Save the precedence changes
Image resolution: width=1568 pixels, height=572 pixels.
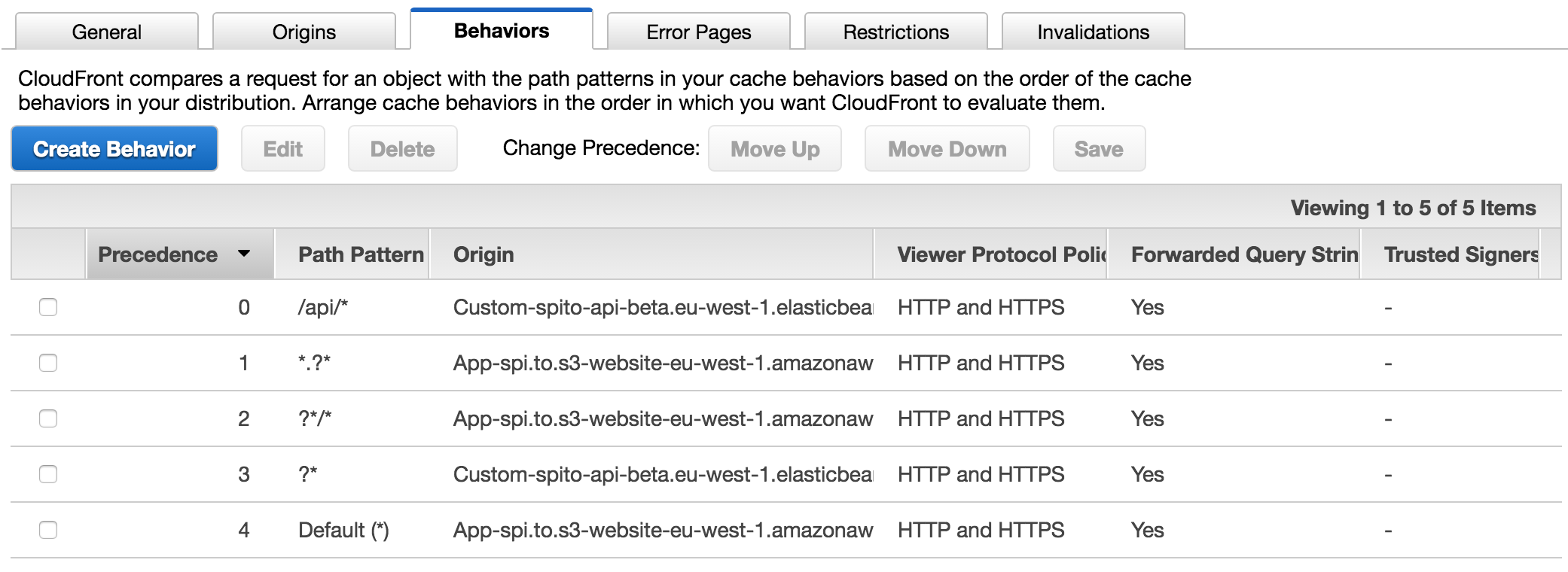click(x=1099, y=149)
